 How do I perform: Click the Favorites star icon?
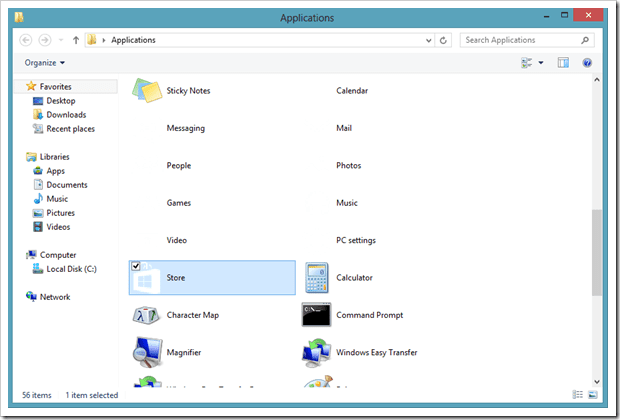click(31, 86)
